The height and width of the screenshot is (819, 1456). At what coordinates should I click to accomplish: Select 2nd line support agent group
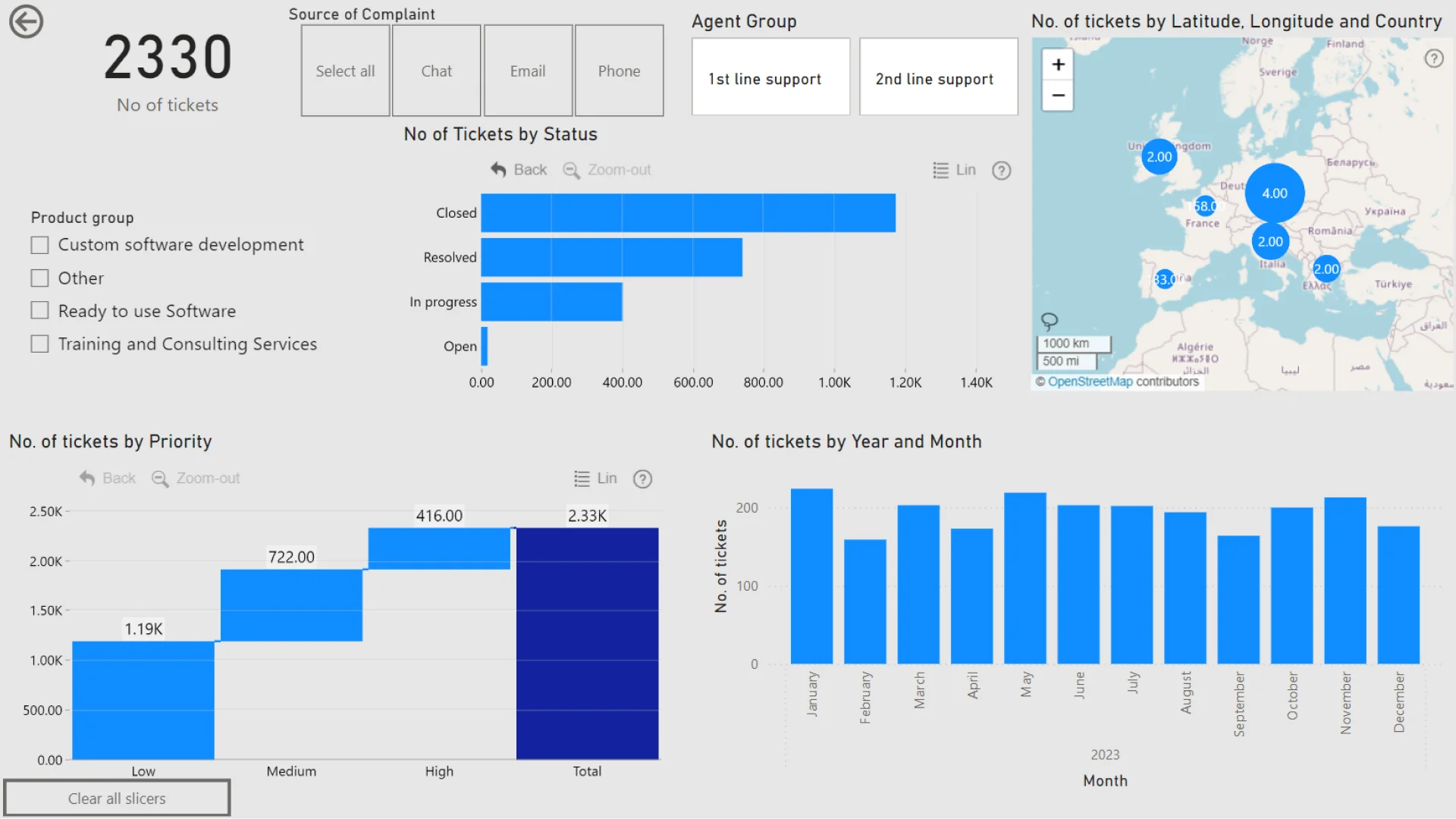[938, 77]
